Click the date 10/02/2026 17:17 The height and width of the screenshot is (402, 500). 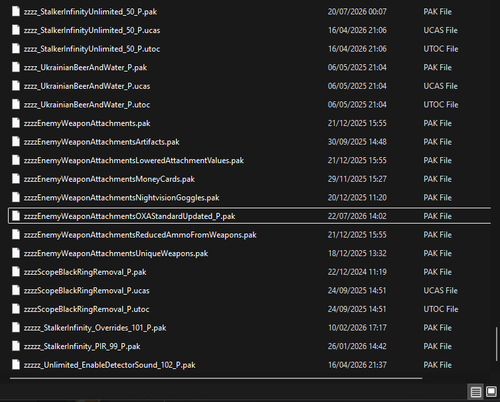357,328
